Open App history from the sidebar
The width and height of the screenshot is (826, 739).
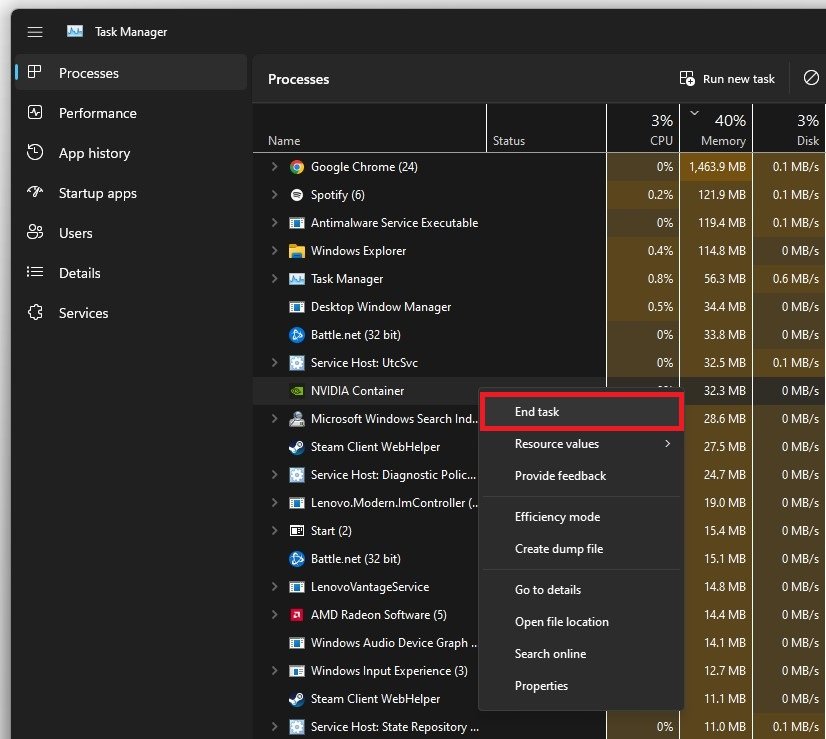coord(94,153)
